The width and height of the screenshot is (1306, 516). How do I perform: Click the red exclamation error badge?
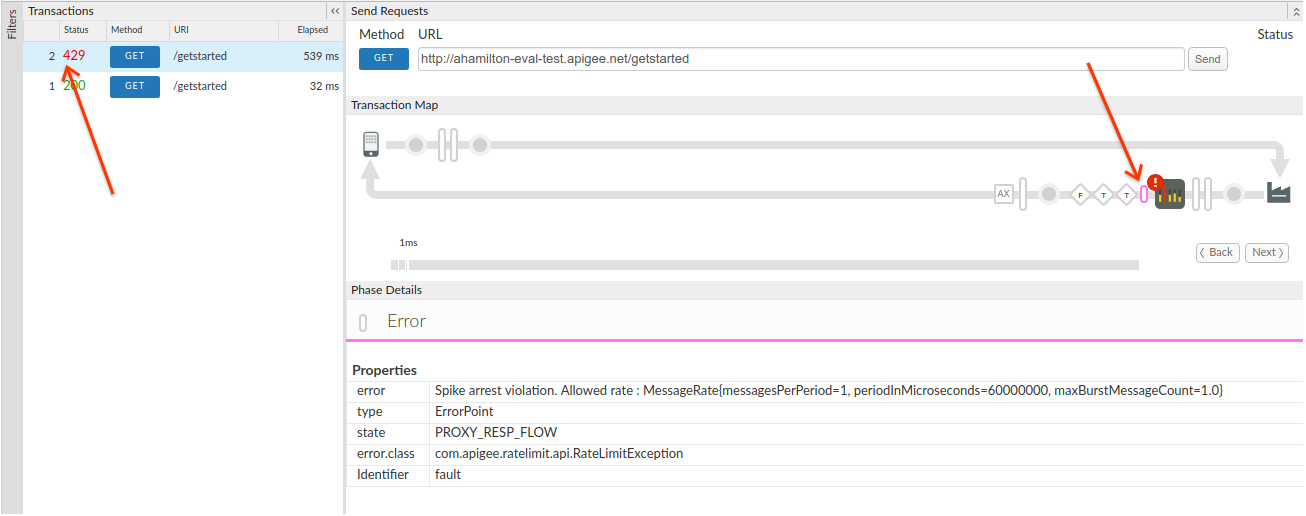(1155, 183)
